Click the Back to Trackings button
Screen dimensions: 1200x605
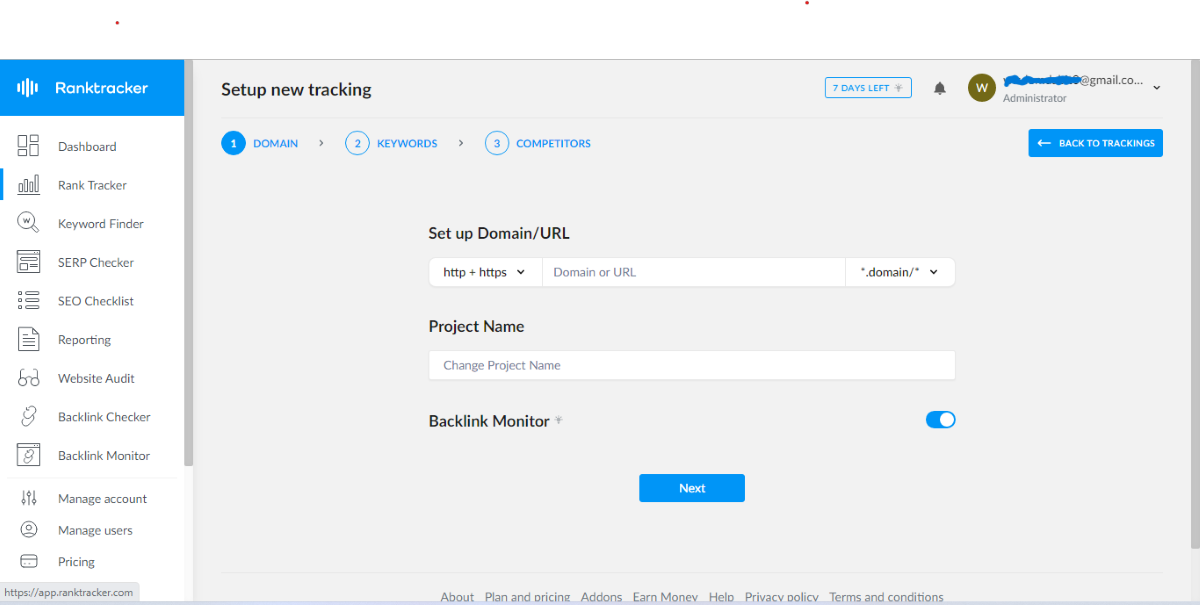tap(1095, 143)
